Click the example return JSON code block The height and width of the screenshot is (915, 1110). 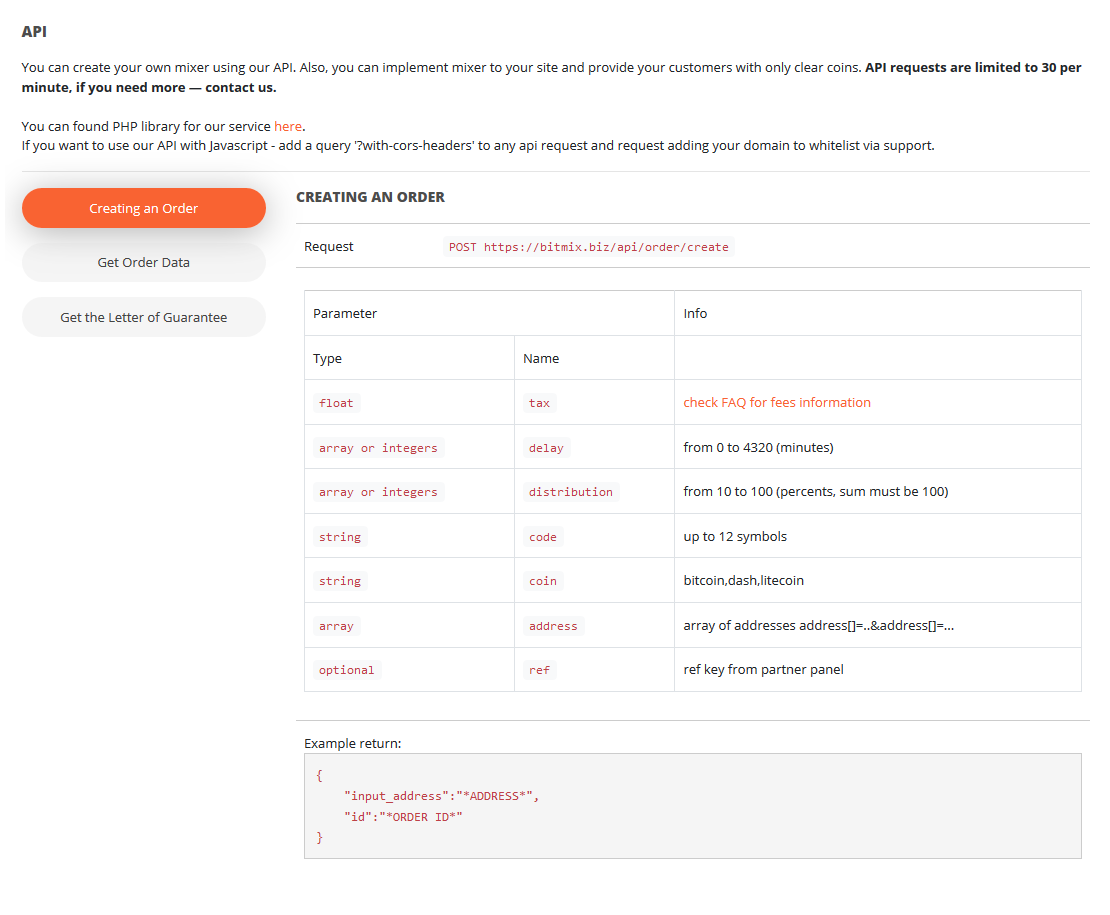point(692,805)
